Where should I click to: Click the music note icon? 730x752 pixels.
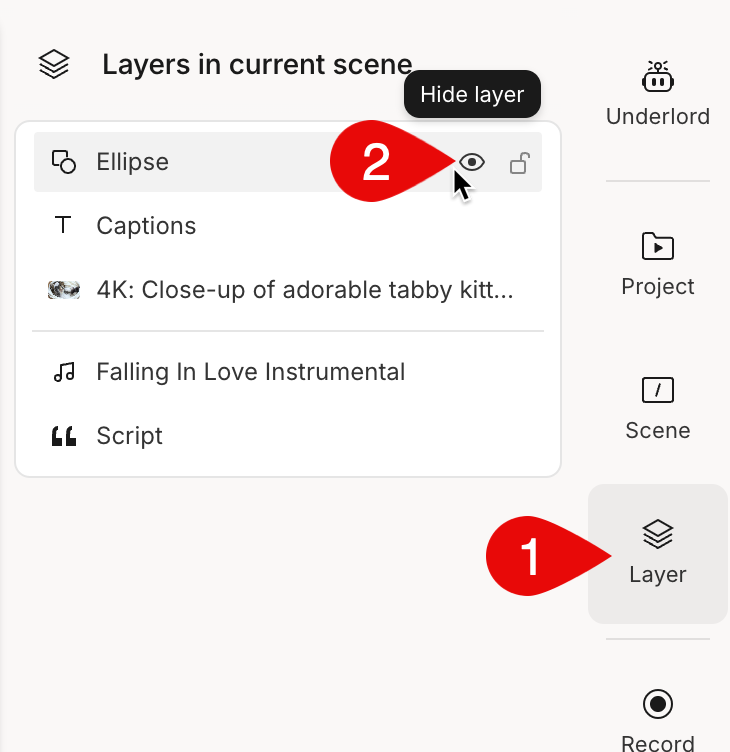point(64,372)
